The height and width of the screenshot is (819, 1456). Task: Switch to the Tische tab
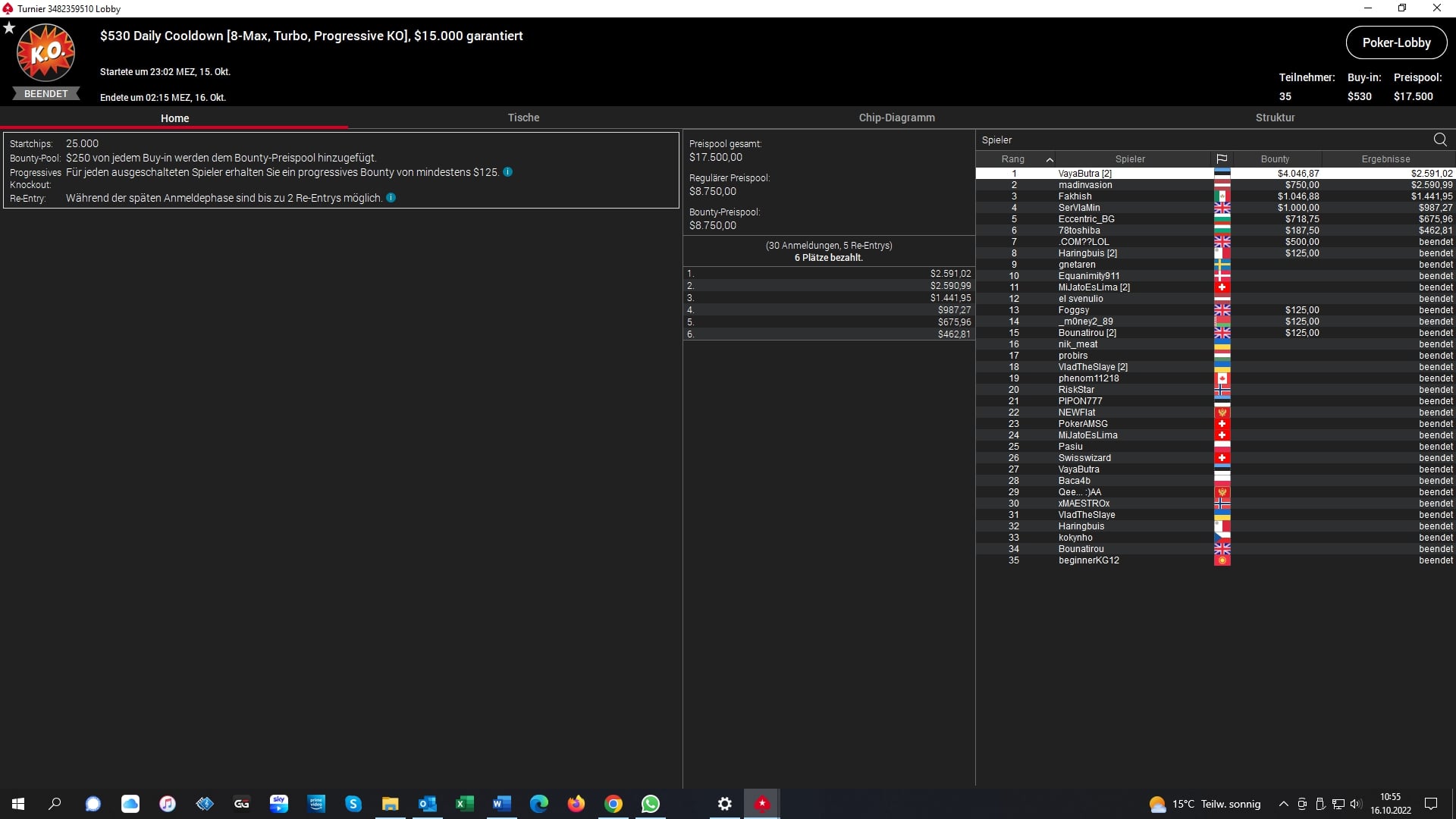523,118
